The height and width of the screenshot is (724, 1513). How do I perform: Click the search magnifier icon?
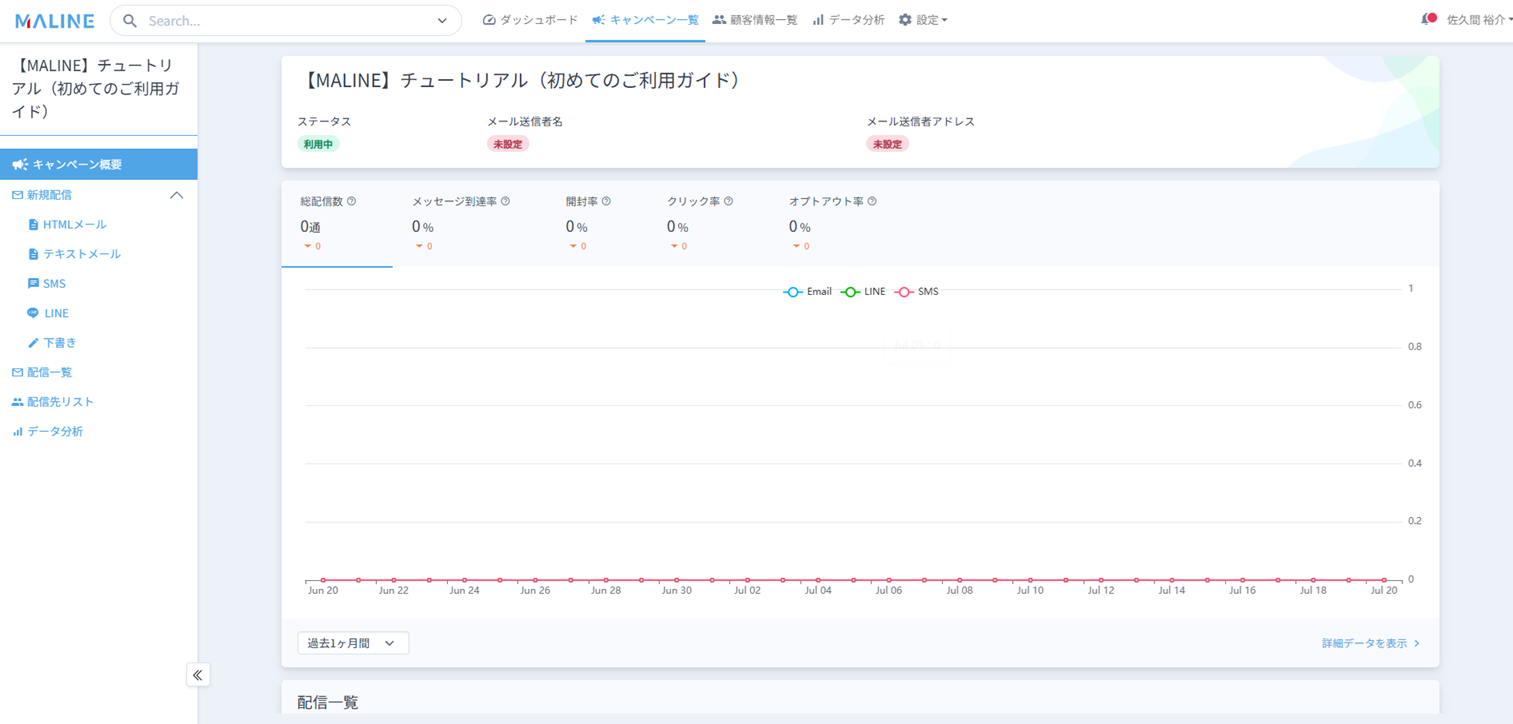[x=130, y=21]
